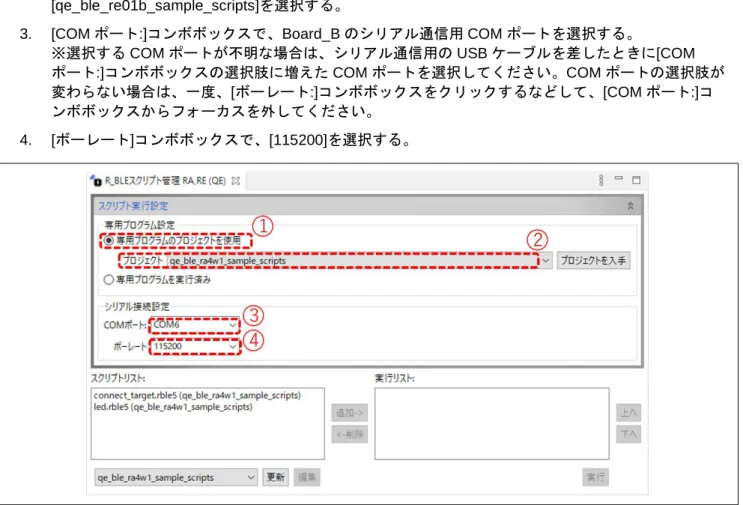The width and height of the screenshot is (743, 505).
Task: Click the 更新 button
Action: 275,477
